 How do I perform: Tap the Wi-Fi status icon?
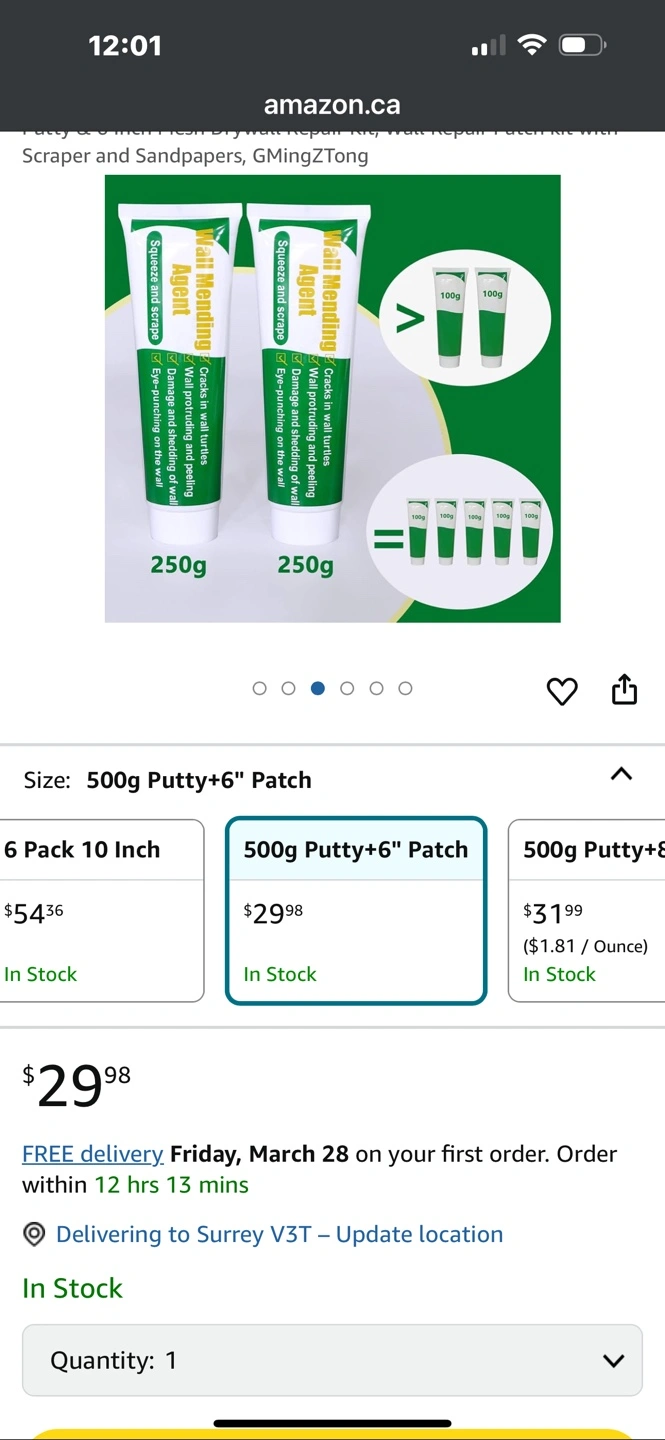533,45
